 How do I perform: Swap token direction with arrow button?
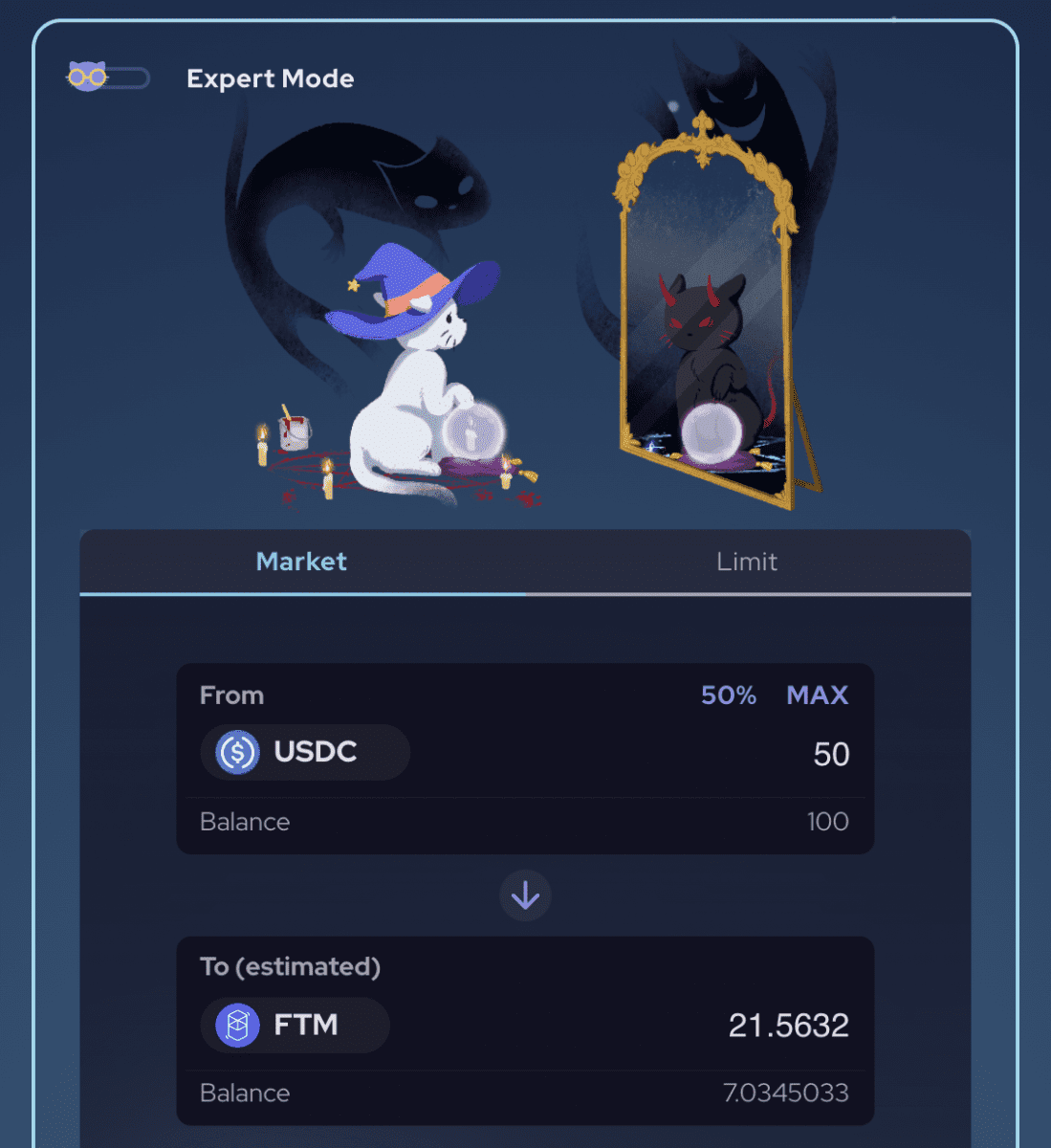click(x=525, y=895)
